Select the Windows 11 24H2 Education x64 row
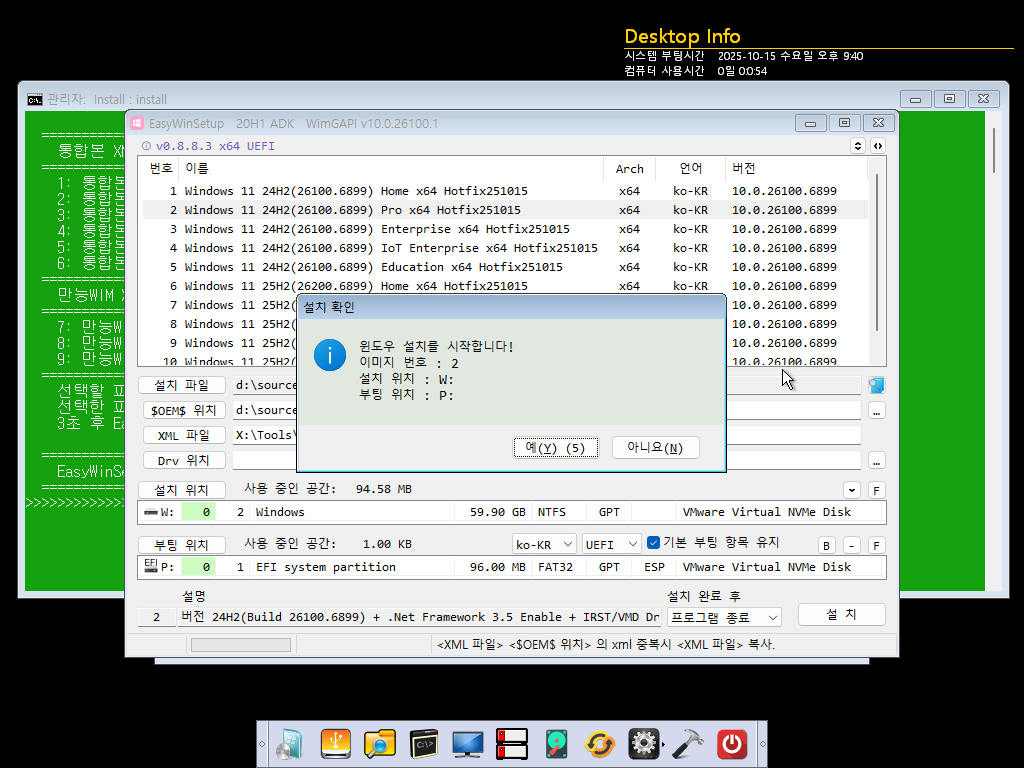Image resolution: width=1024 pixels, height=768 pixels. [x=505, y=267]
